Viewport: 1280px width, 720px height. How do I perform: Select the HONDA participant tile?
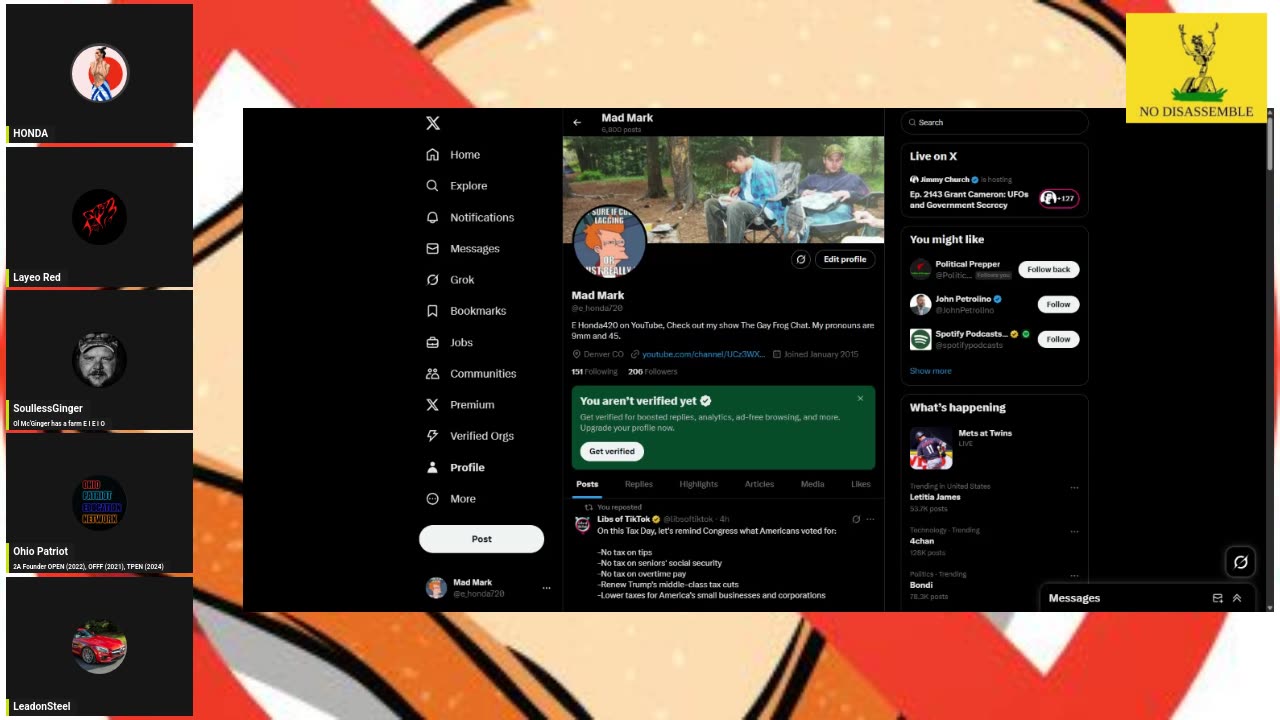coord(99,74)
